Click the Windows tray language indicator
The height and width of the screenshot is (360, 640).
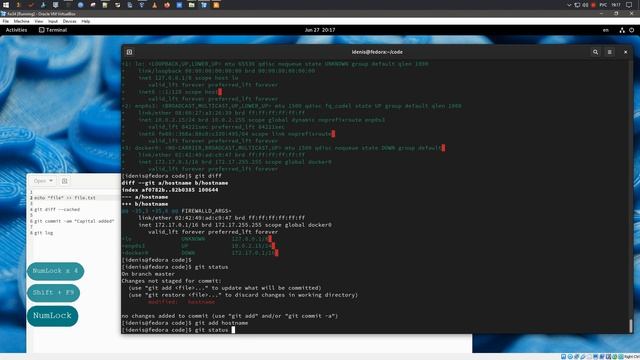[x=603, y=5]
